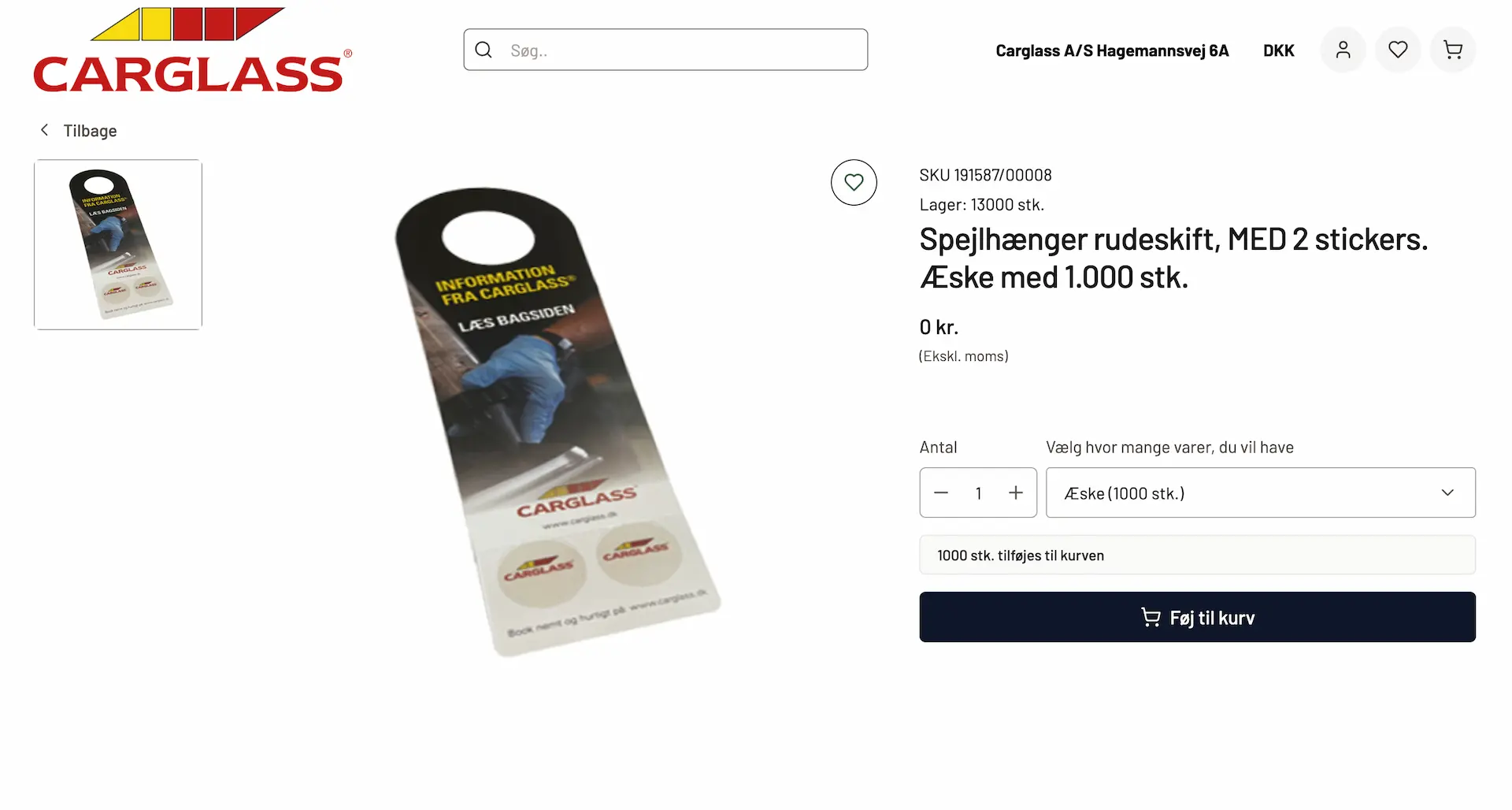Add product to favorites via heart icon

tap(854, 183)
